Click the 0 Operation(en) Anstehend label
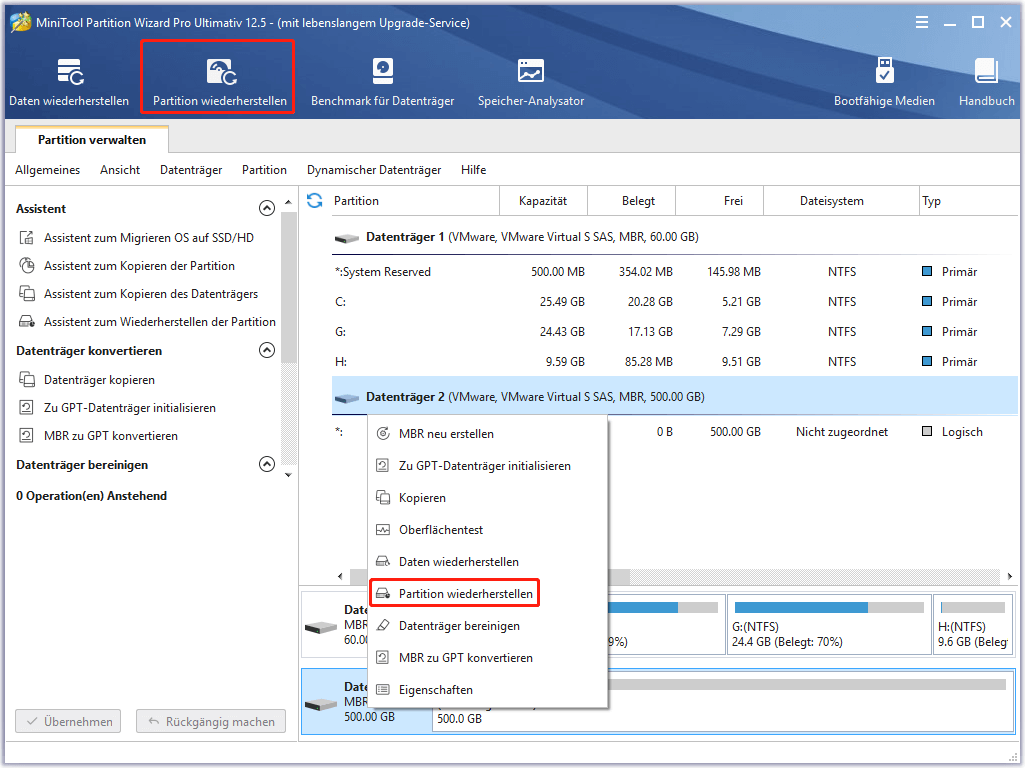 click(x=92, y=495)
